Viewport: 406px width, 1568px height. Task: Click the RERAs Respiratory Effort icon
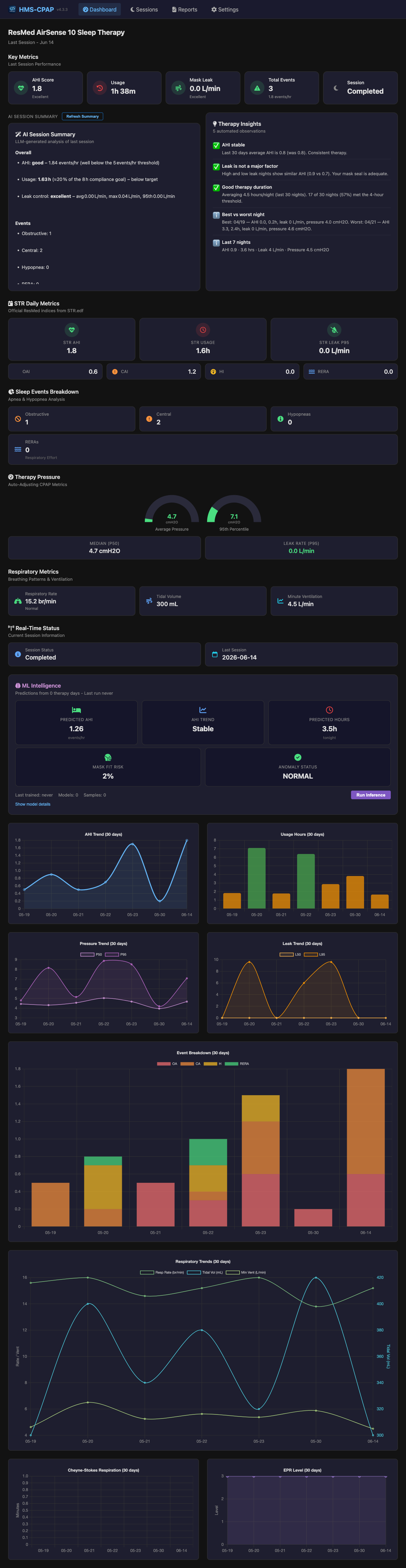pos(18,449)
